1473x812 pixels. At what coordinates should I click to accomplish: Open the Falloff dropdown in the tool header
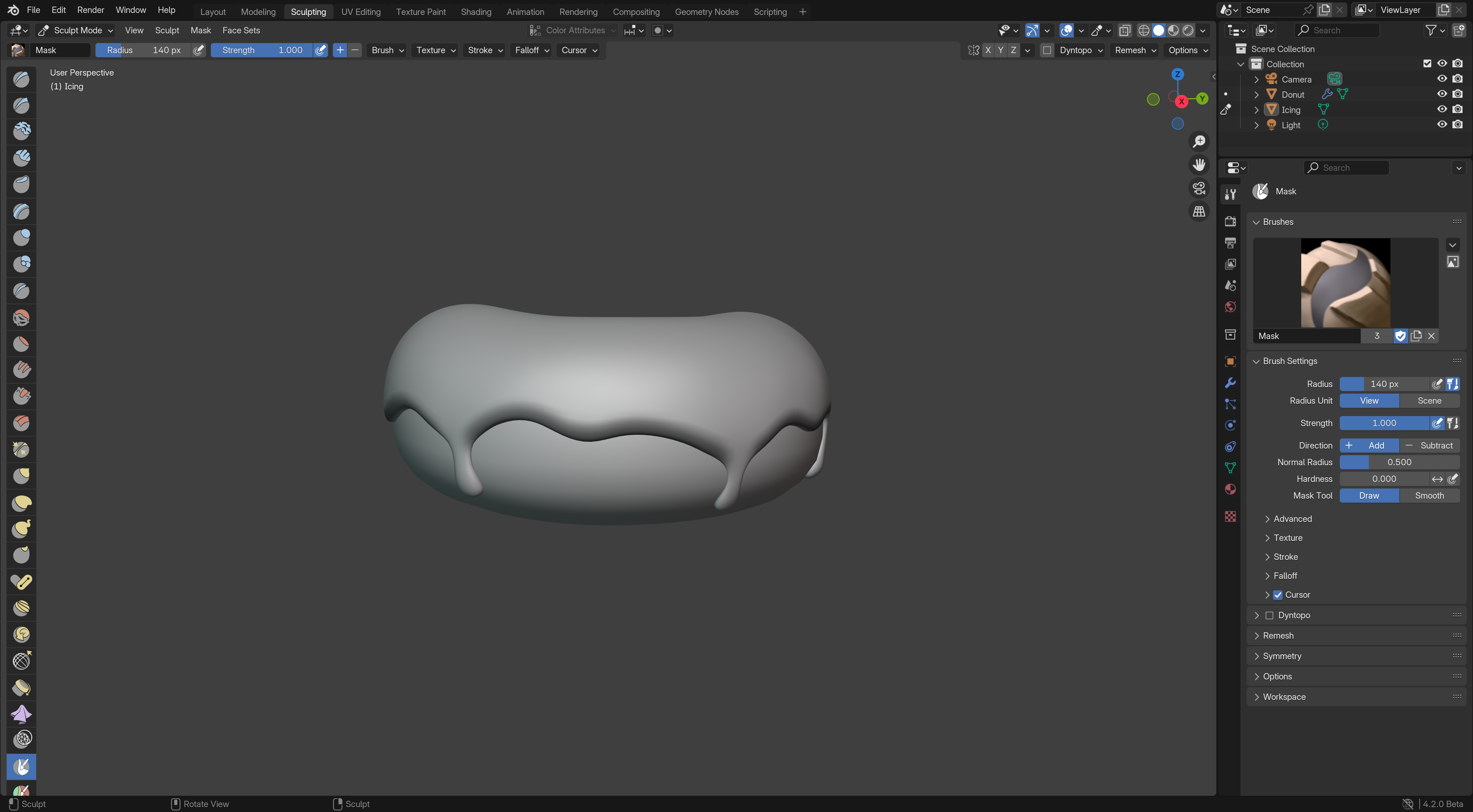(x=531, y=50)
